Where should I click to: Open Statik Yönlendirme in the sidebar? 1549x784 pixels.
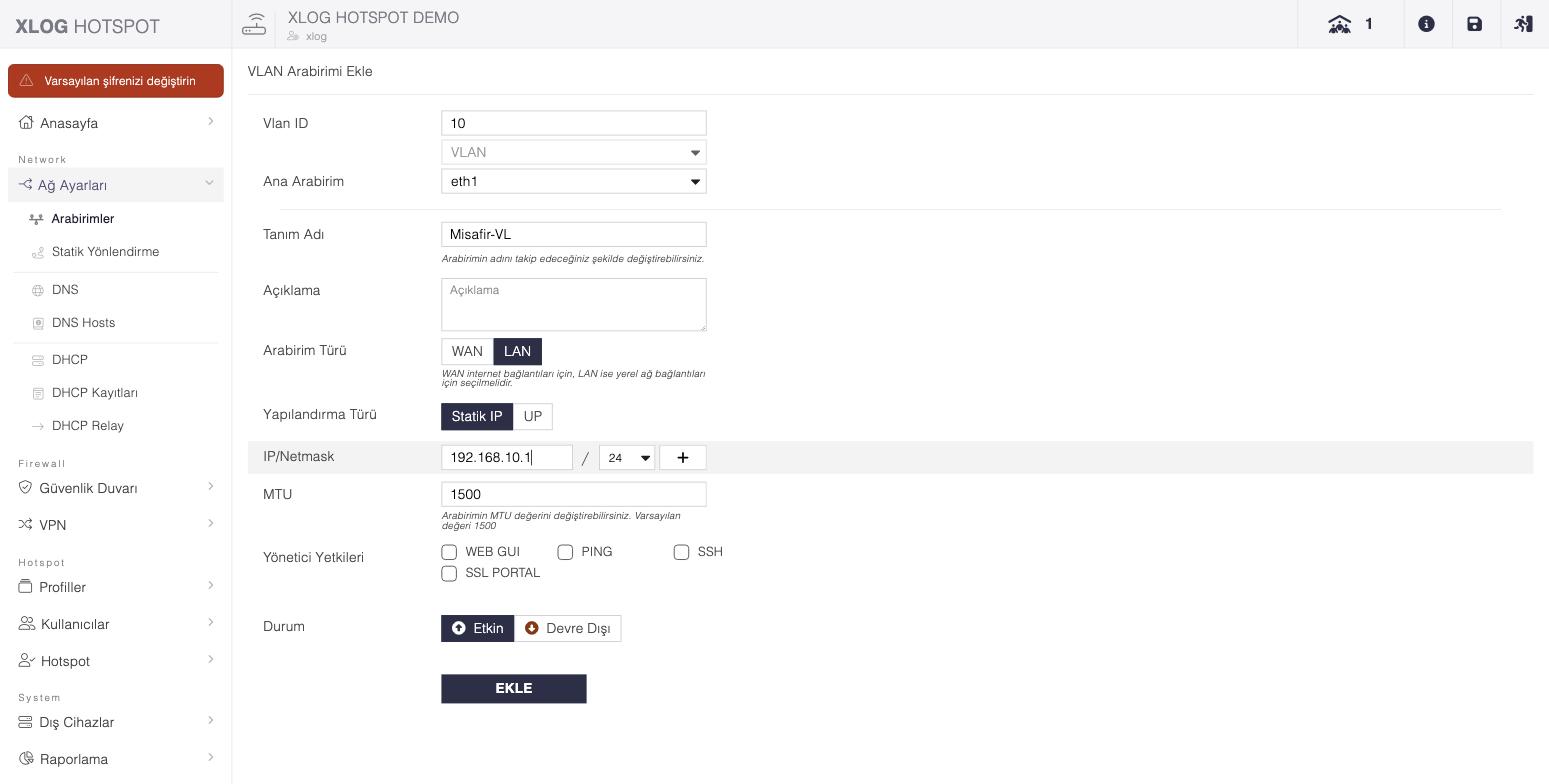pos(105,252)
